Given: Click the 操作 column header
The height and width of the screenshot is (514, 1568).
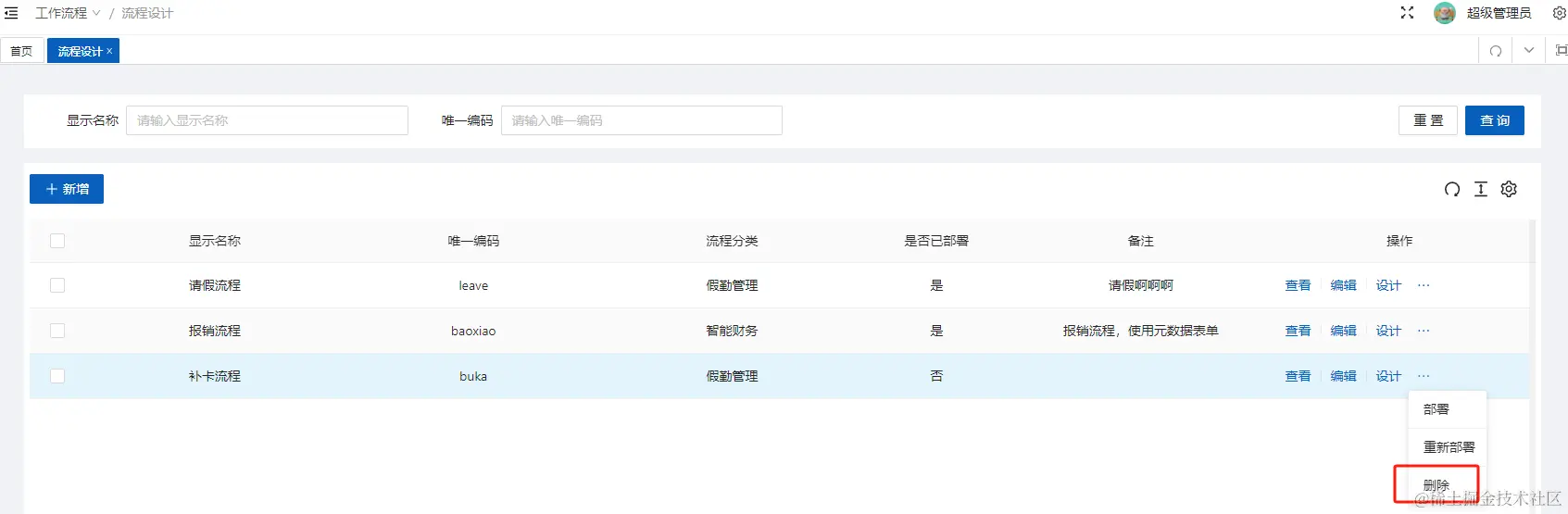Looking at the screenshot, I should click(x=1399, y=241).
